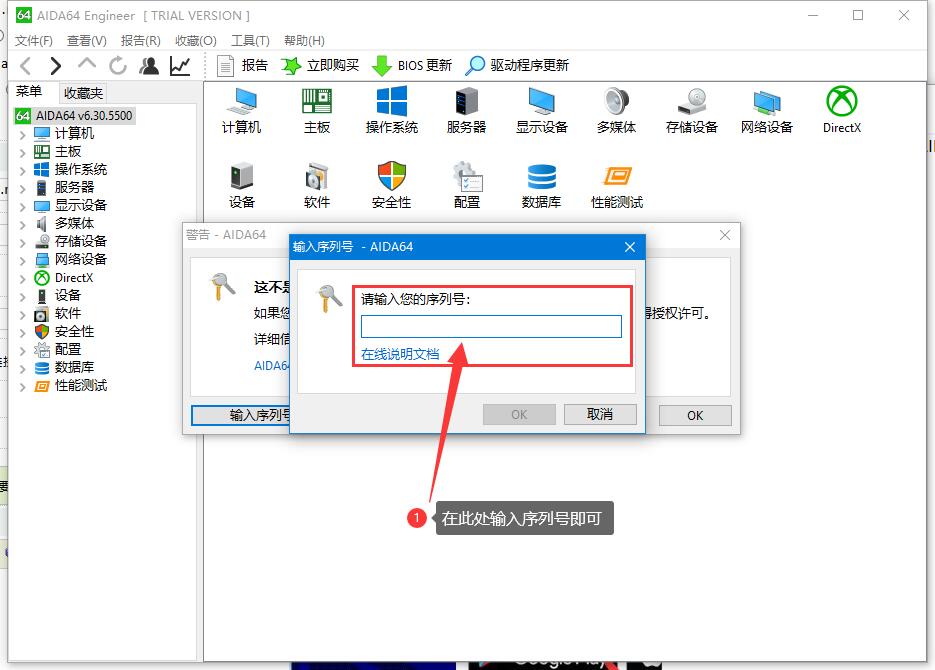This screenshot has height=670, width=935.
Task: Open the 帮助(H) menu
Action: (304, 41)
